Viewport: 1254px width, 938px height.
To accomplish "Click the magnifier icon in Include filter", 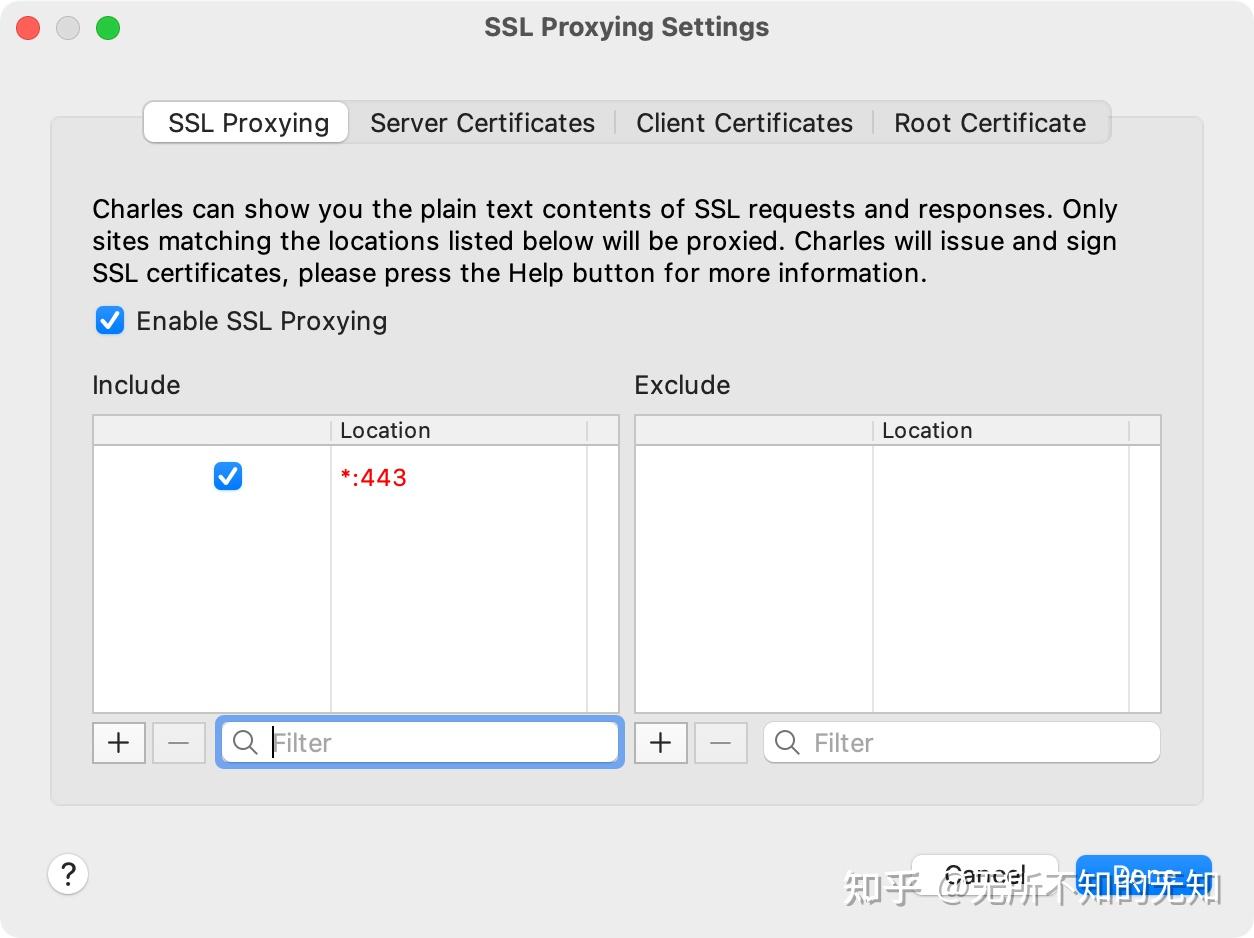I will click(x=245, y=743).
